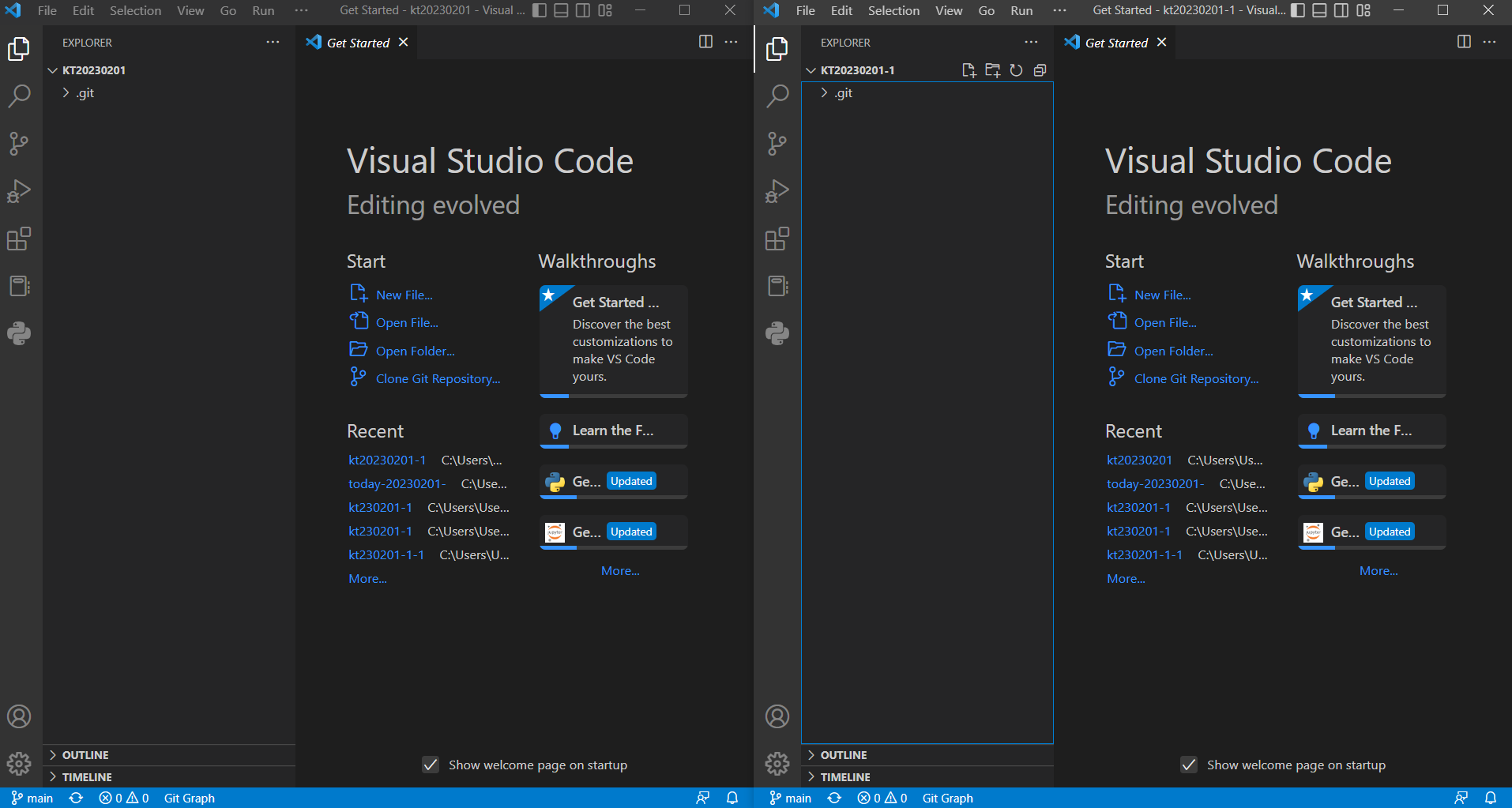
Task: Toggle primary side bar in left window title bar
Action: [x=540, y=10]
